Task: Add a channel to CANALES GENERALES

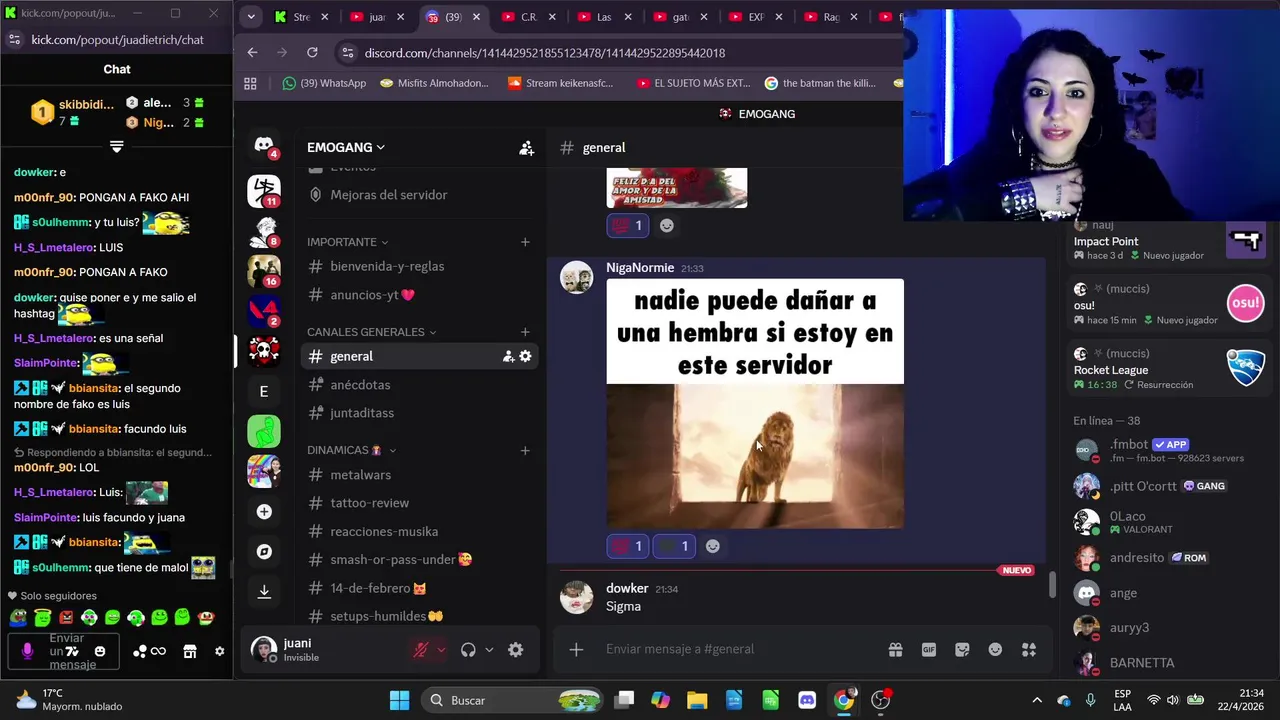Action: 525,332
